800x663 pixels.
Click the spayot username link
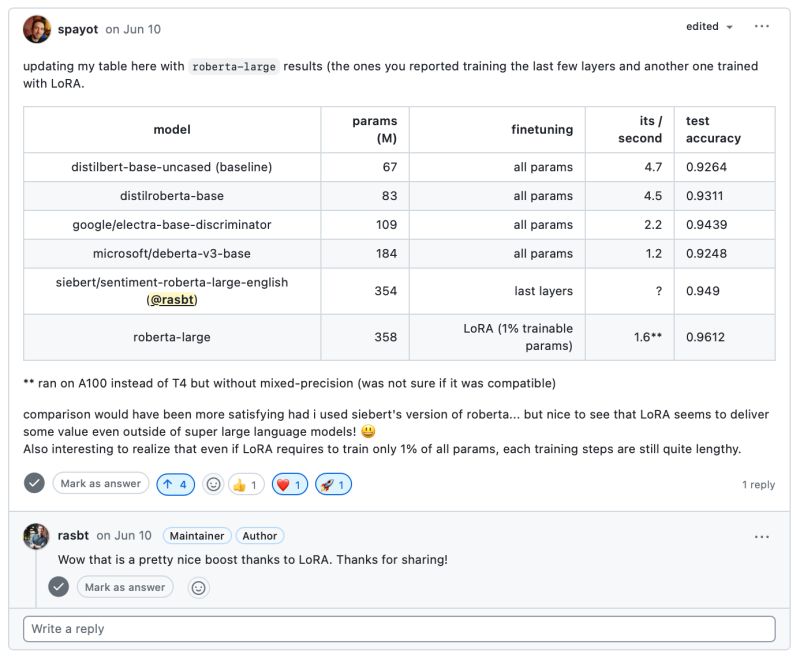tap(76, 27)
